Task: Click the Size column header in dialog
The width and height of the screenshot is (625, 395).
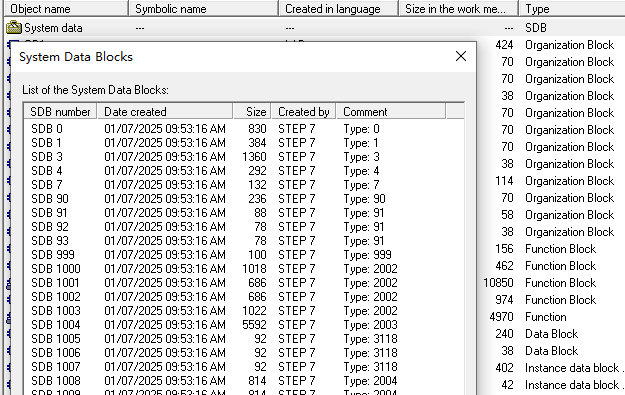Action: [x=252, y=112]
